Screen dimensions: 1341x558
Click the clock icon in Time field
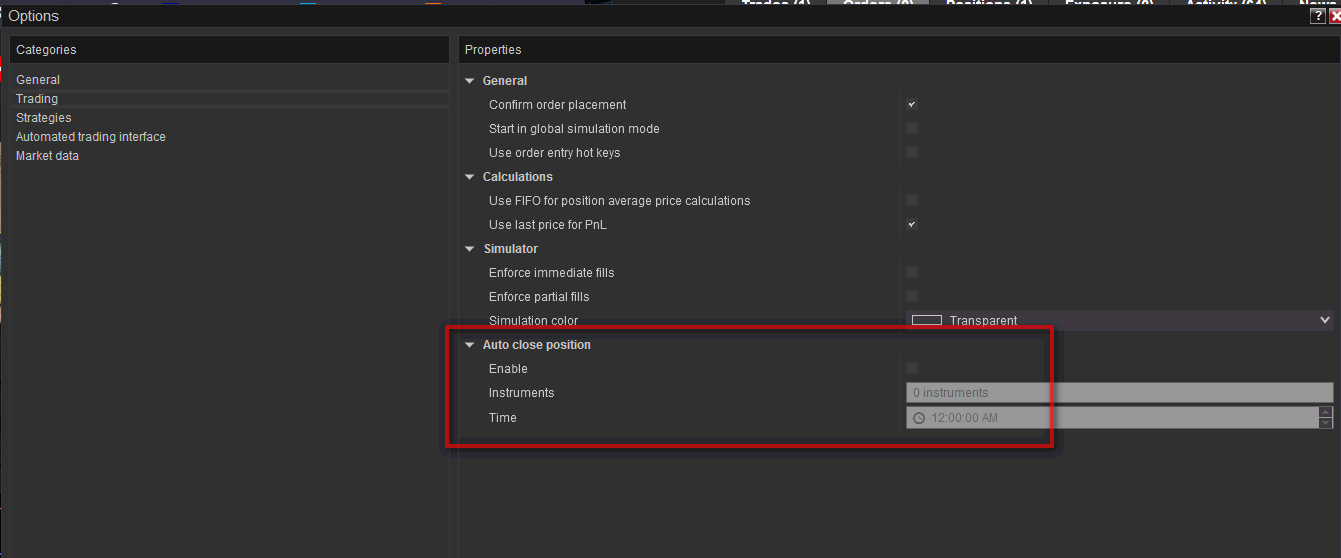coord(919,418)
